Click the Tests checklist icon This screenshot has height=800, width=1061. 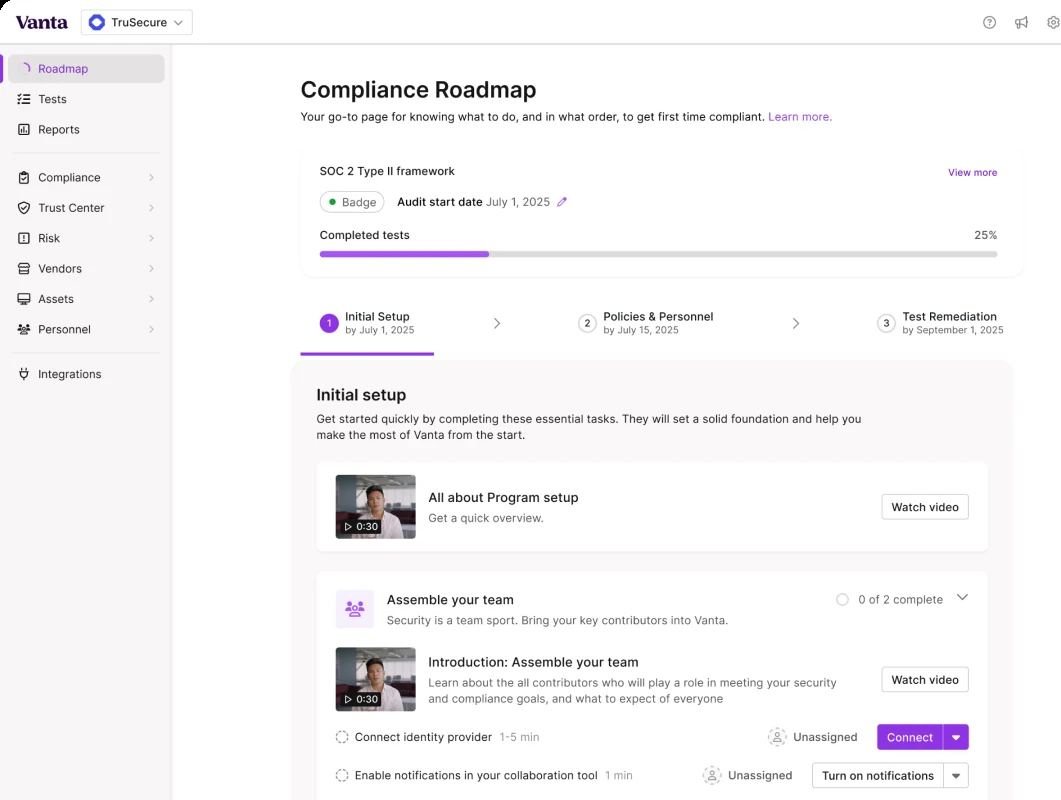[x=24, y=99]
